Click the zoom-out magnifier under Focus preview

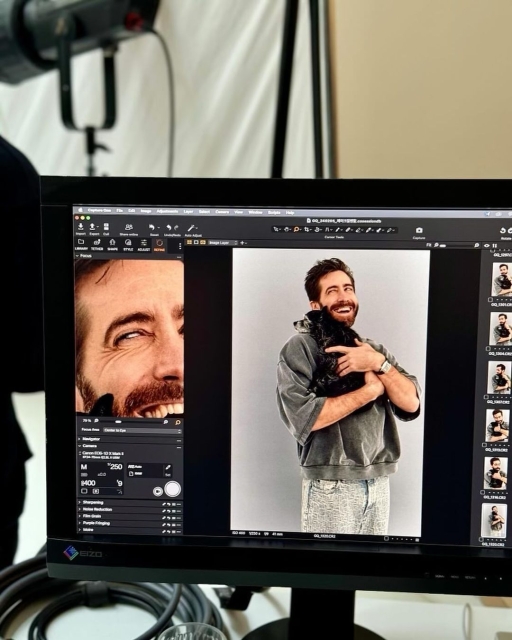pyautogui.click(x=97, y=420)
